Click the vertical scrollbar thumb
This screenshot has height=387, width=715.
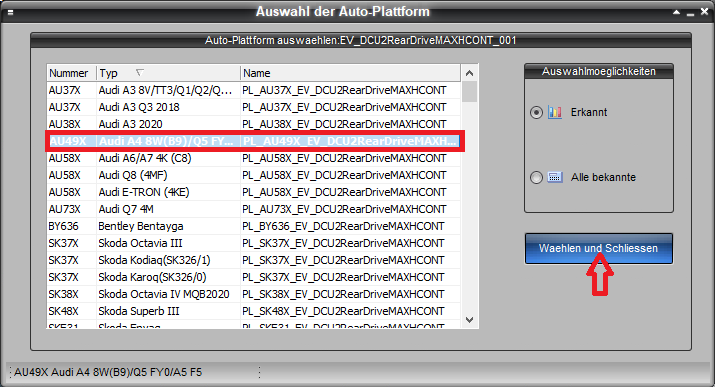pos(470,91)
